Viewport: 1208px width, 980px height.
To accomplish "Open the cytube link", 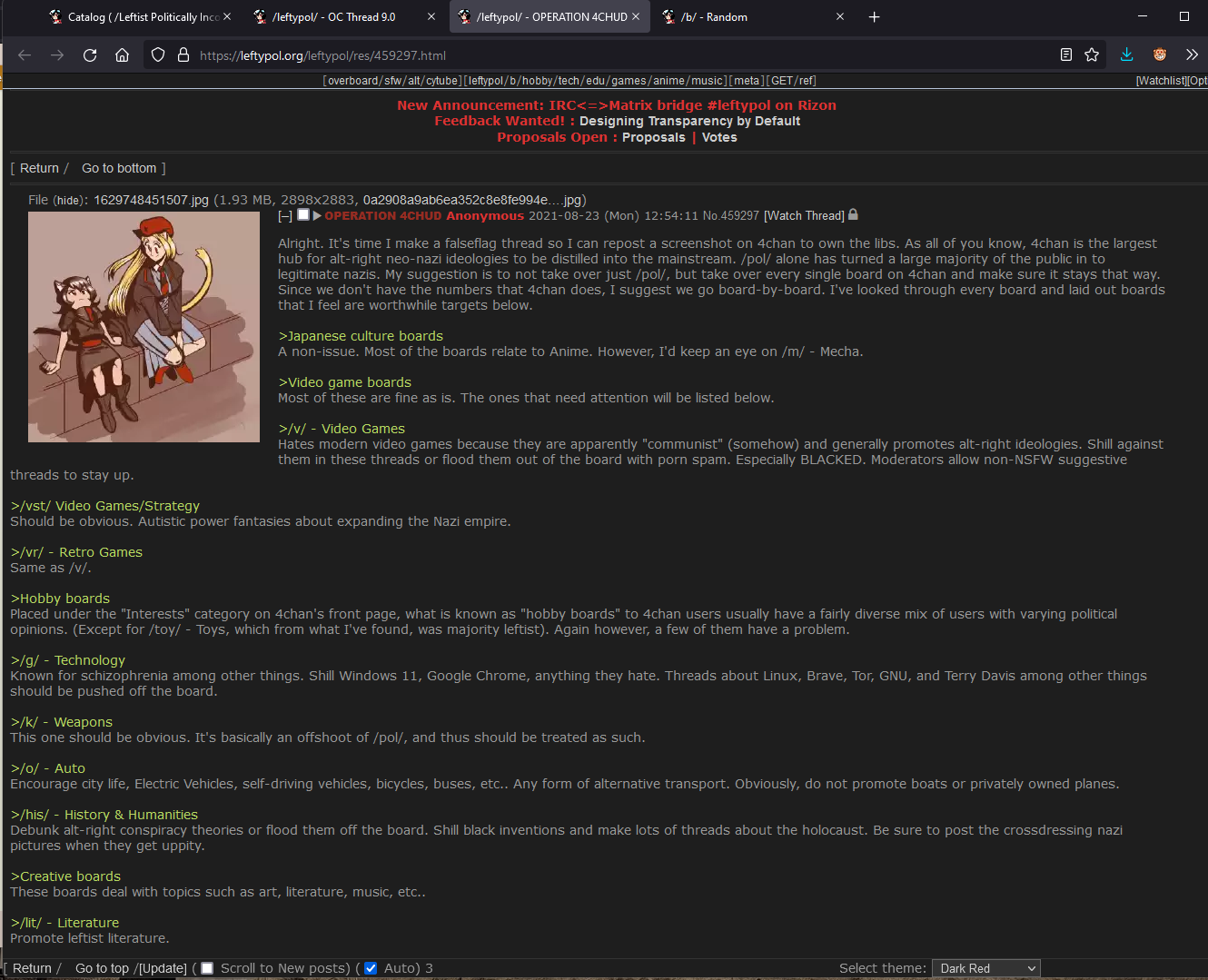I will point(442,81).
